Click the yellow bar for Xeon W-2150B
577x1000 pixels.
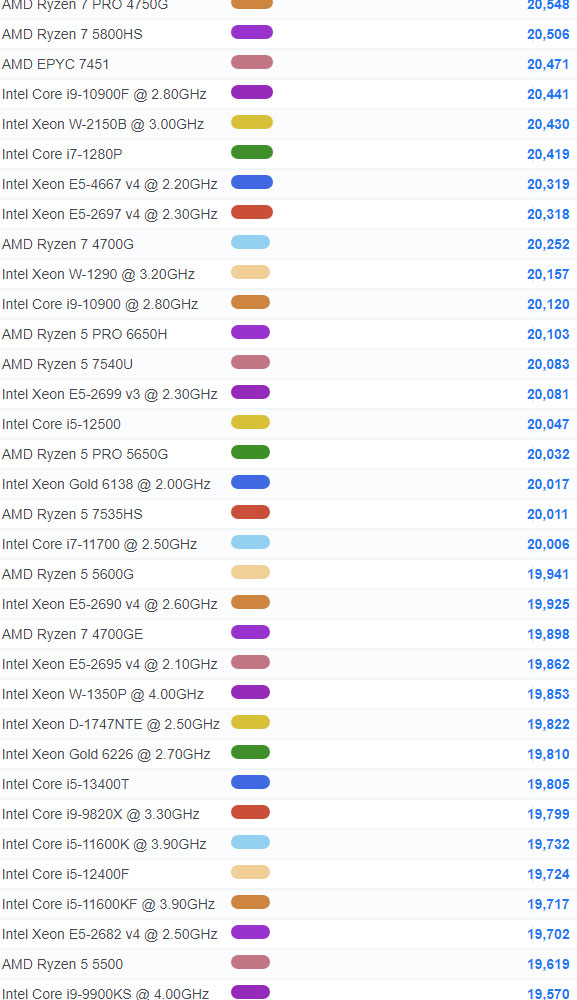(252, 122)
